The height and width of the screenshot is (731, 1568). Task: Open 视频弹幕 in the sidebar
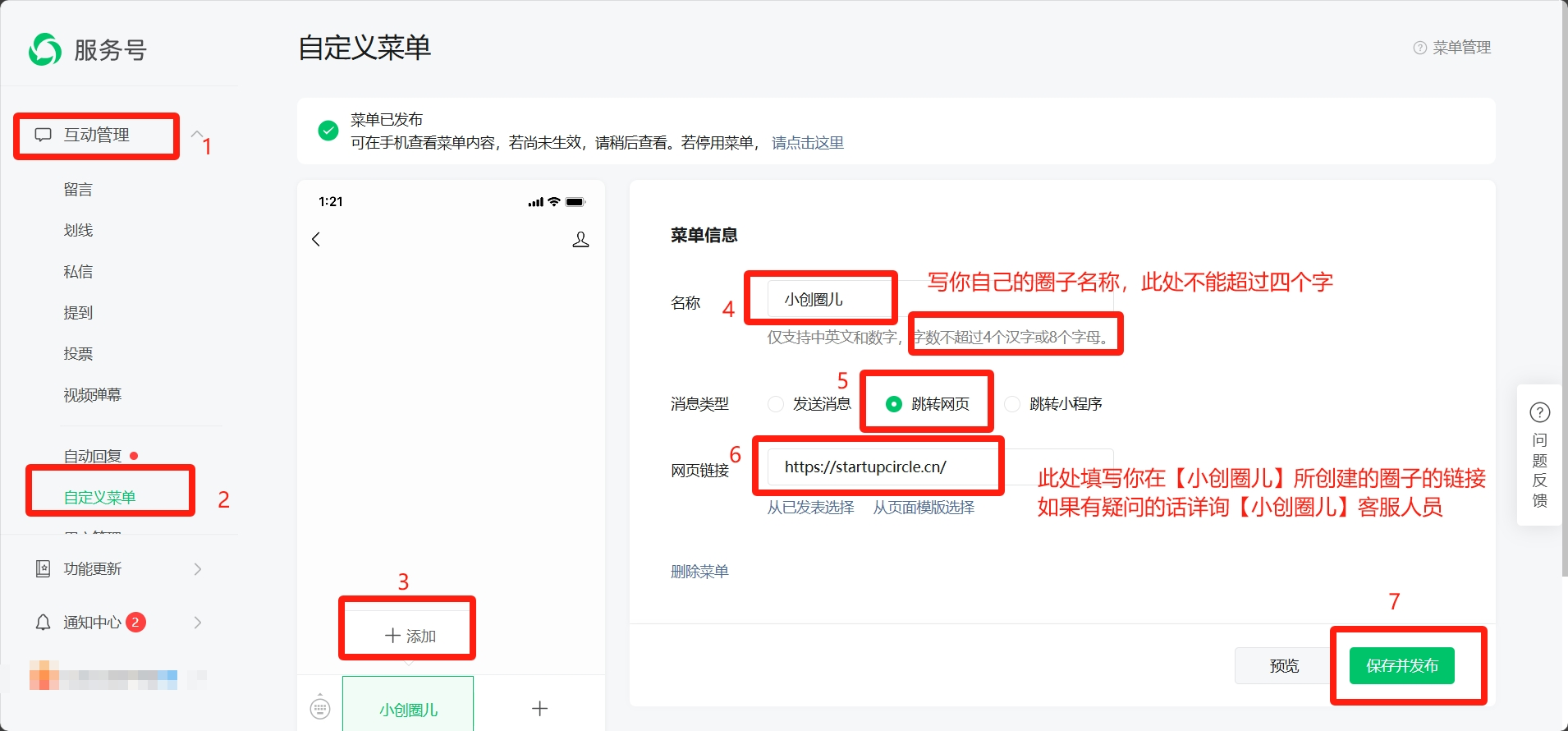click(92, 395)
